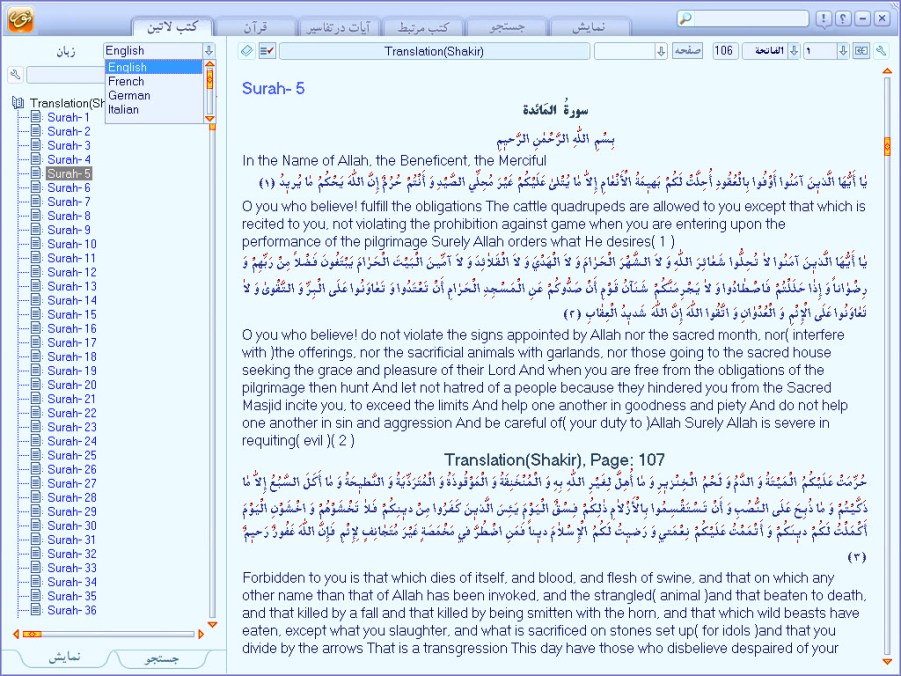
Task: Click down arrow of language list scrollbar
Action: click(210, 118)
